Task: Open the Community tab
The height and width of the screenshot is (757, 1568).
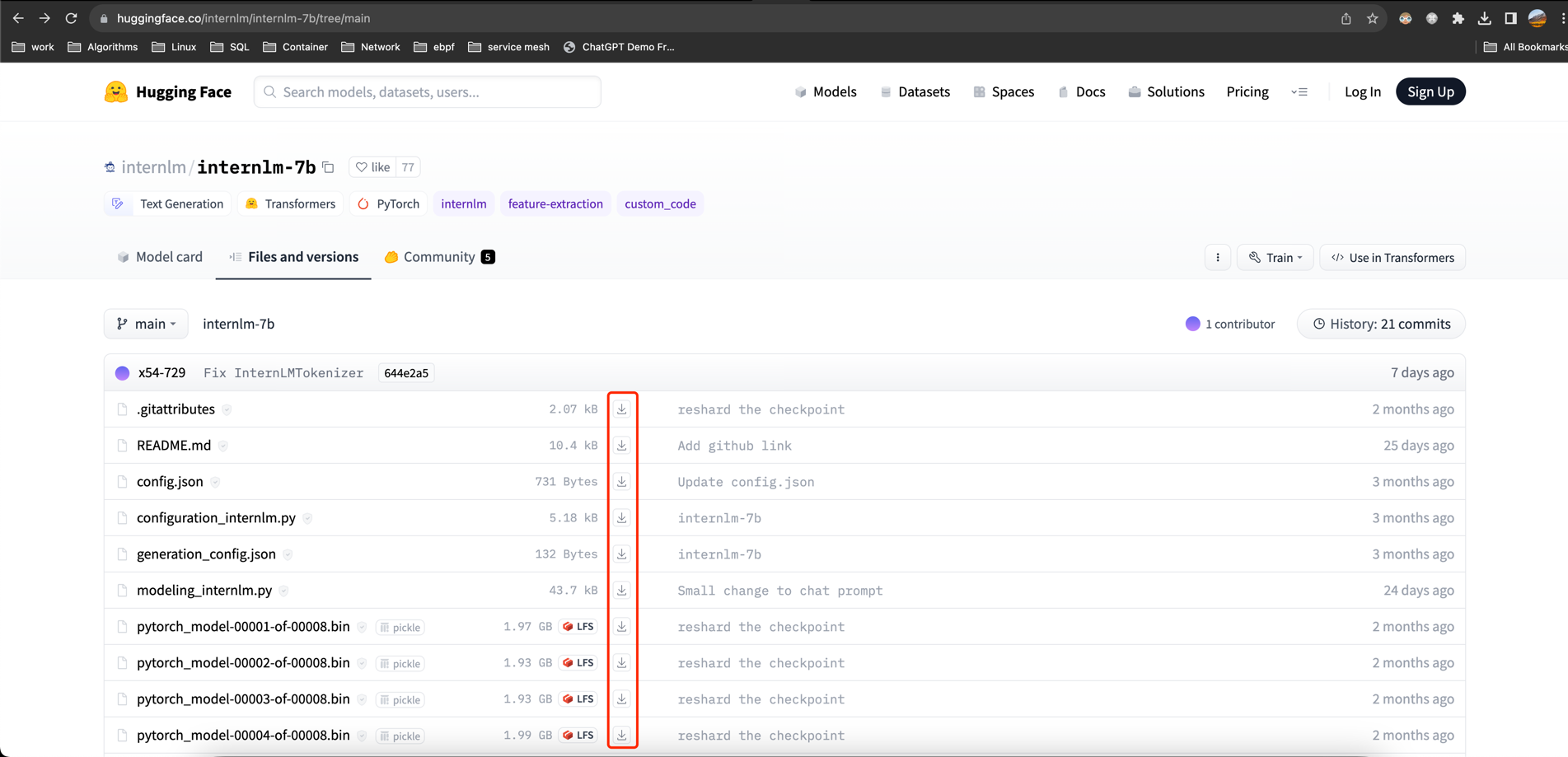Action: (439, 257)
